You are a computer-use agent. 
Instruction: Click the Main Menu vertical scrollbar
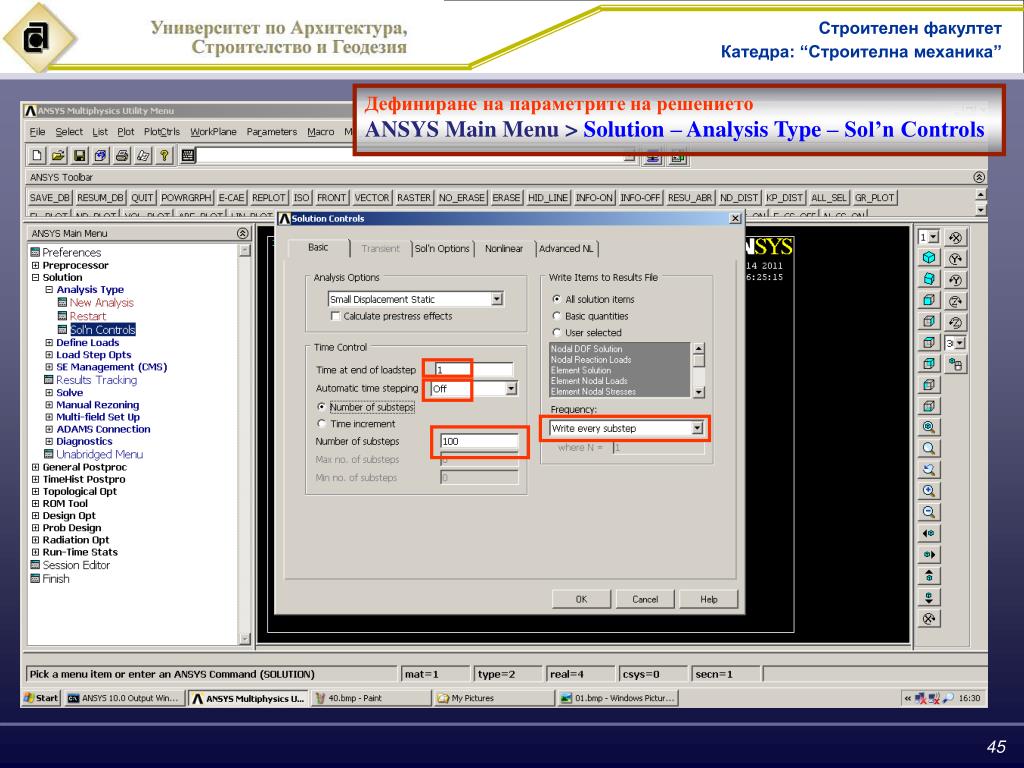click(x=245, y=443)
